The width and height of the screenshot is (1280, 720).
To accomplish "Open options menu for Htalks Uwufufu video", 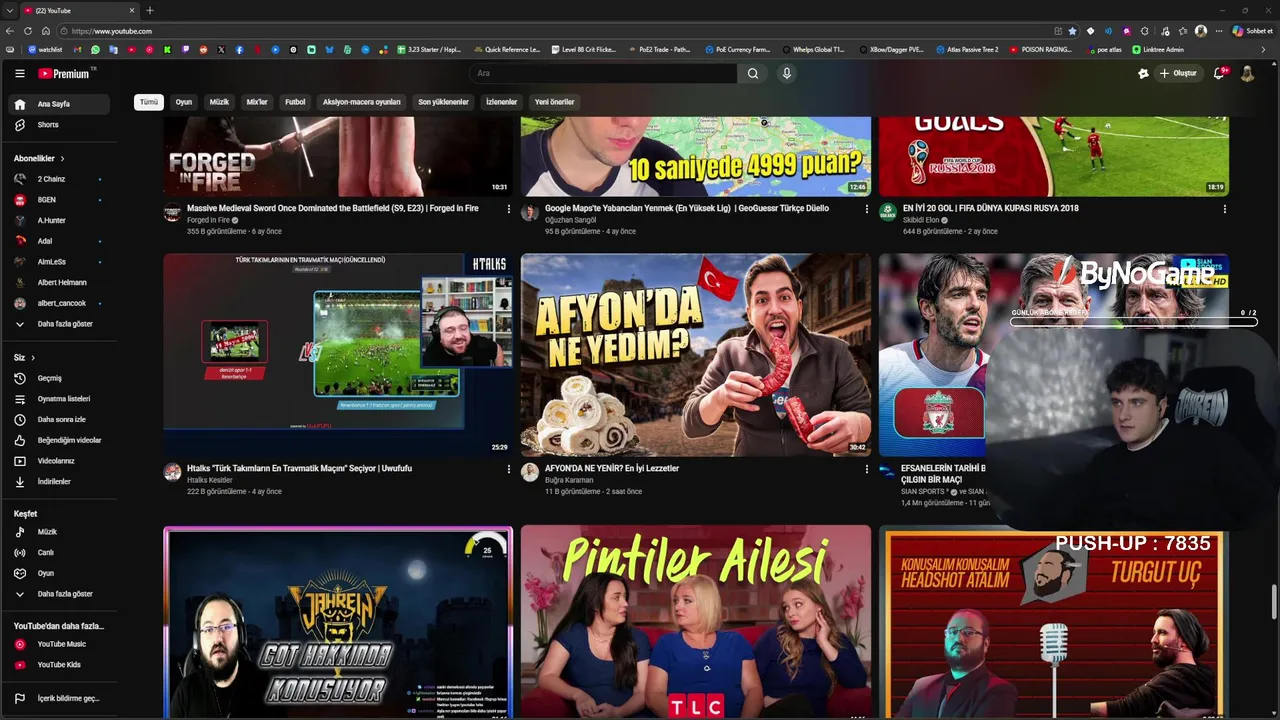I will coord(508,469).
